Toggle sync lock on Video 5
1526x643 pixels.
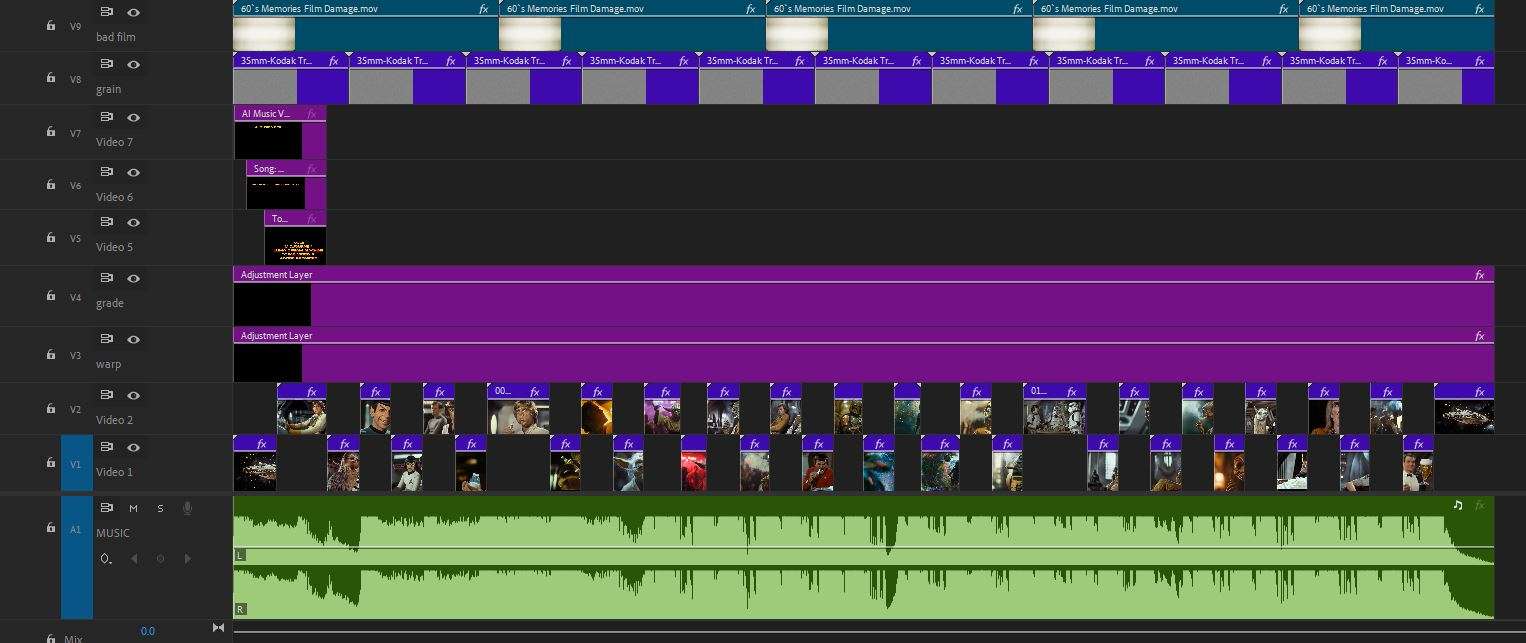coord(107,222)
